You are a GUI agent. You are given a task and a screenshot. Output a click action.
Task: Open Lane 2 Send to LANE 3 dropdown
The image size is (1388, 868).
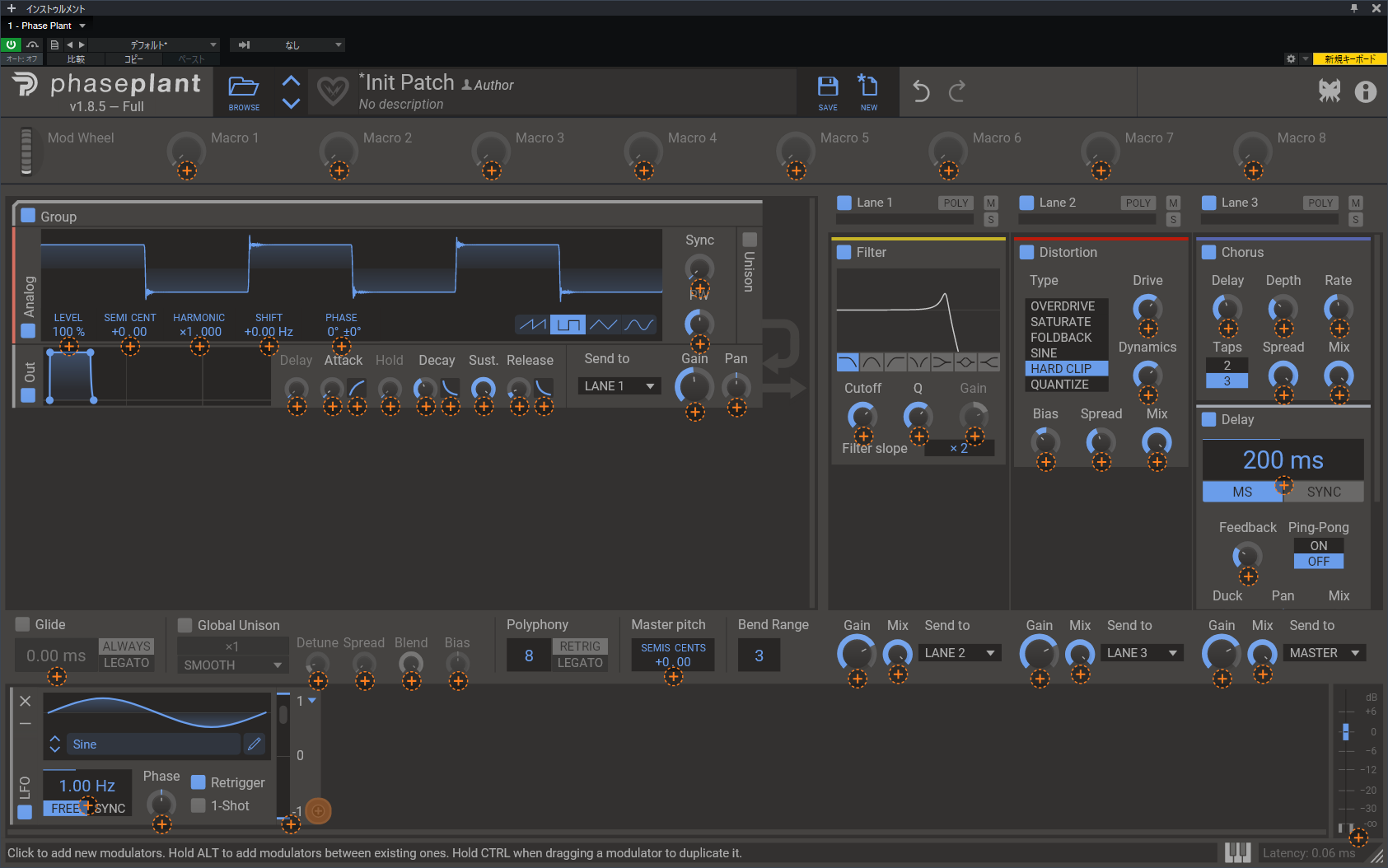pos(1143,653)
